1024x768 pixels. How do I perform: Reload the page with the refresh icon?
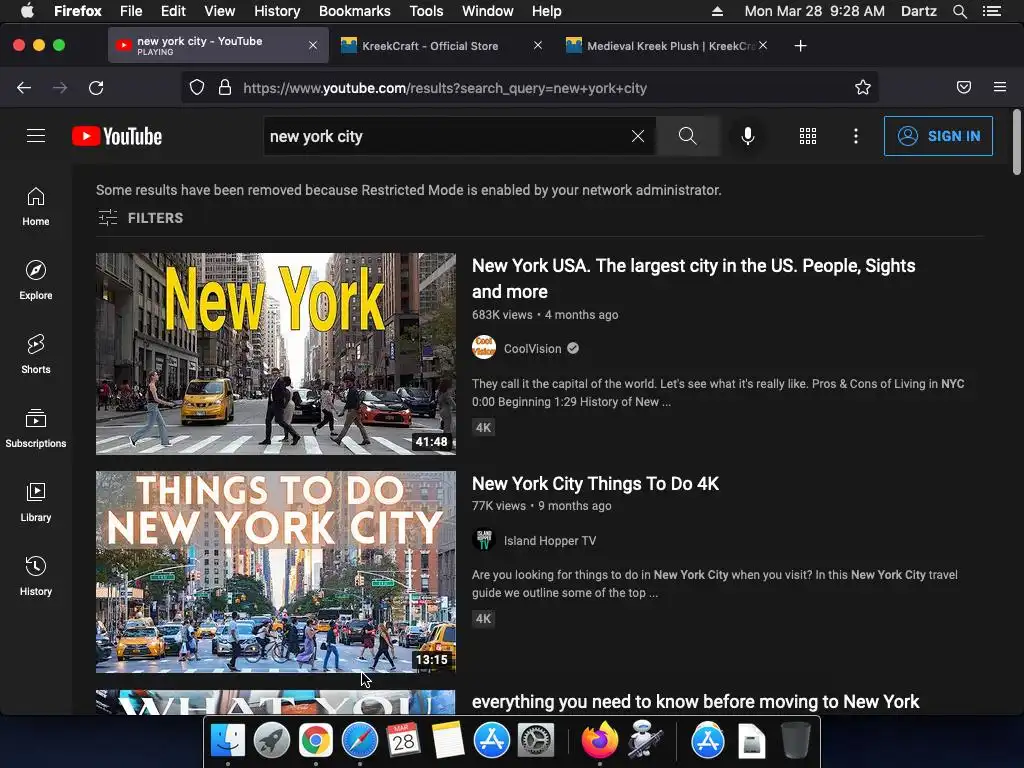tap(96, 88)
